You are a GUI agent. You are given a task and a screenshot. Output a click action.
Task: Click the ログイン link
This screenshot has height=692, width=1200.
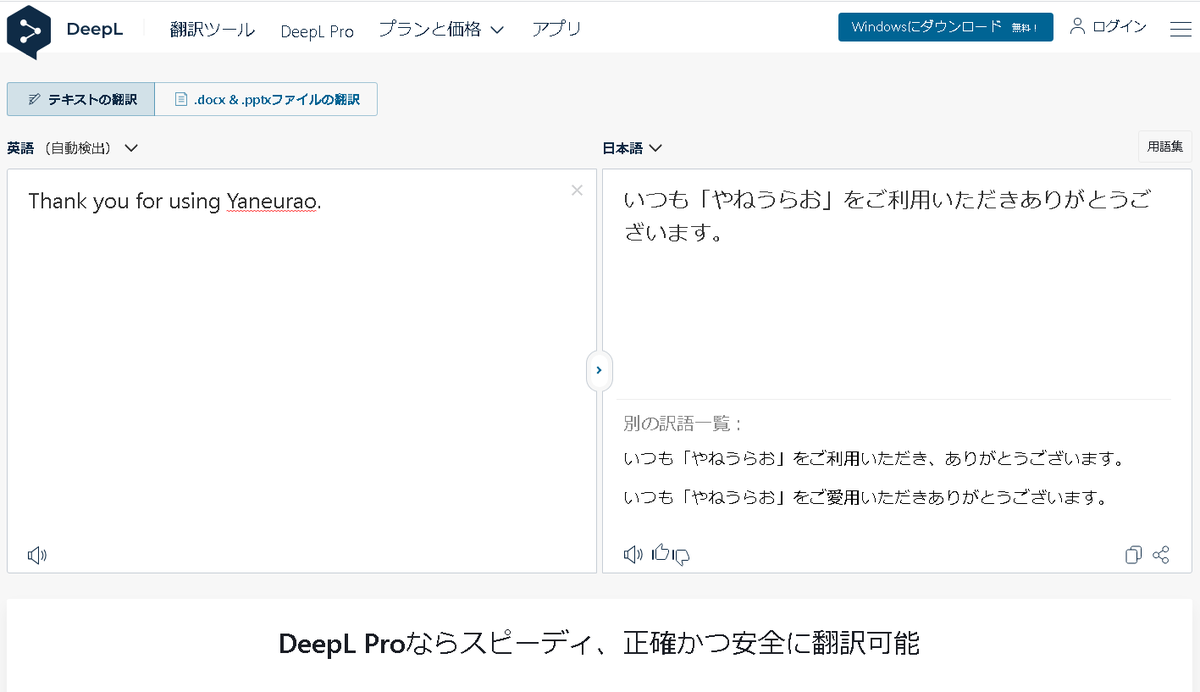click(1108, 27)
